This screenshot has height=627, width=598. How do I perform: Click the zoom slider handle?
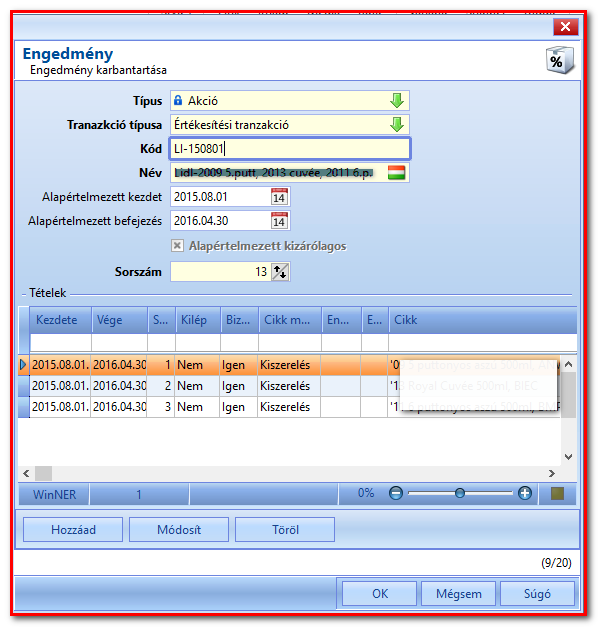click(x=460, y=493)
